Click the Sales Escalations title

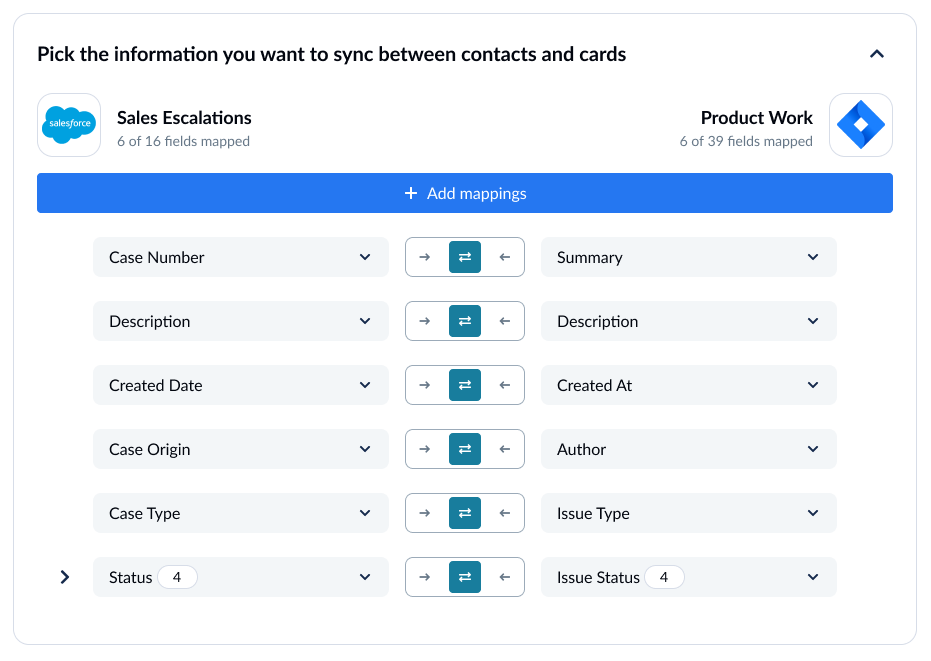coord(184,118)
